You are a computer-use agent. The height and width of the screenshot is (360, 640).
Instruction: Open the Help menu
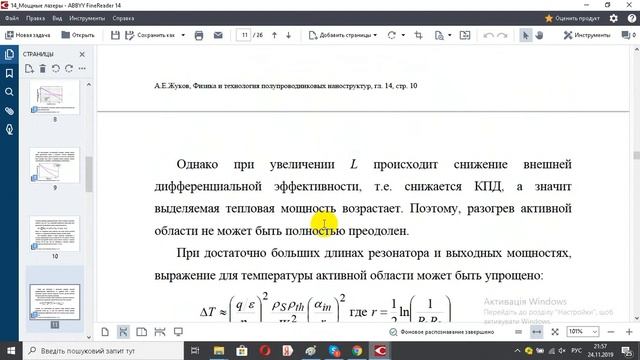(123, 18)
